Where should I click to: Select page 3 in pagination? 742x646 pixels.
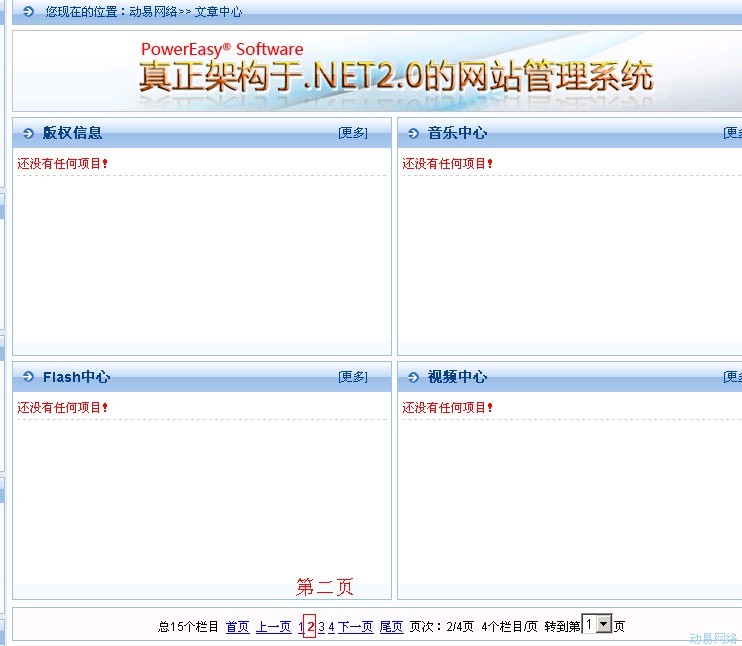pos(321,627)
